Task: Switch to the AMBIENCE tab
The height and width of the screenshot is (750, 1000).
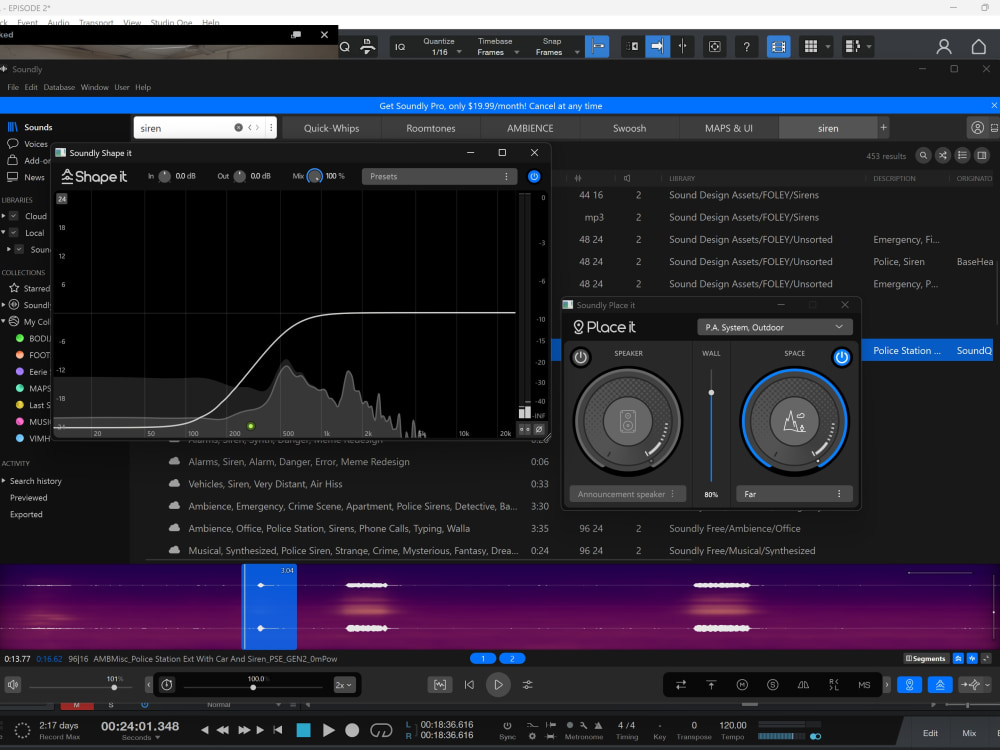Action: pos(530,128)
